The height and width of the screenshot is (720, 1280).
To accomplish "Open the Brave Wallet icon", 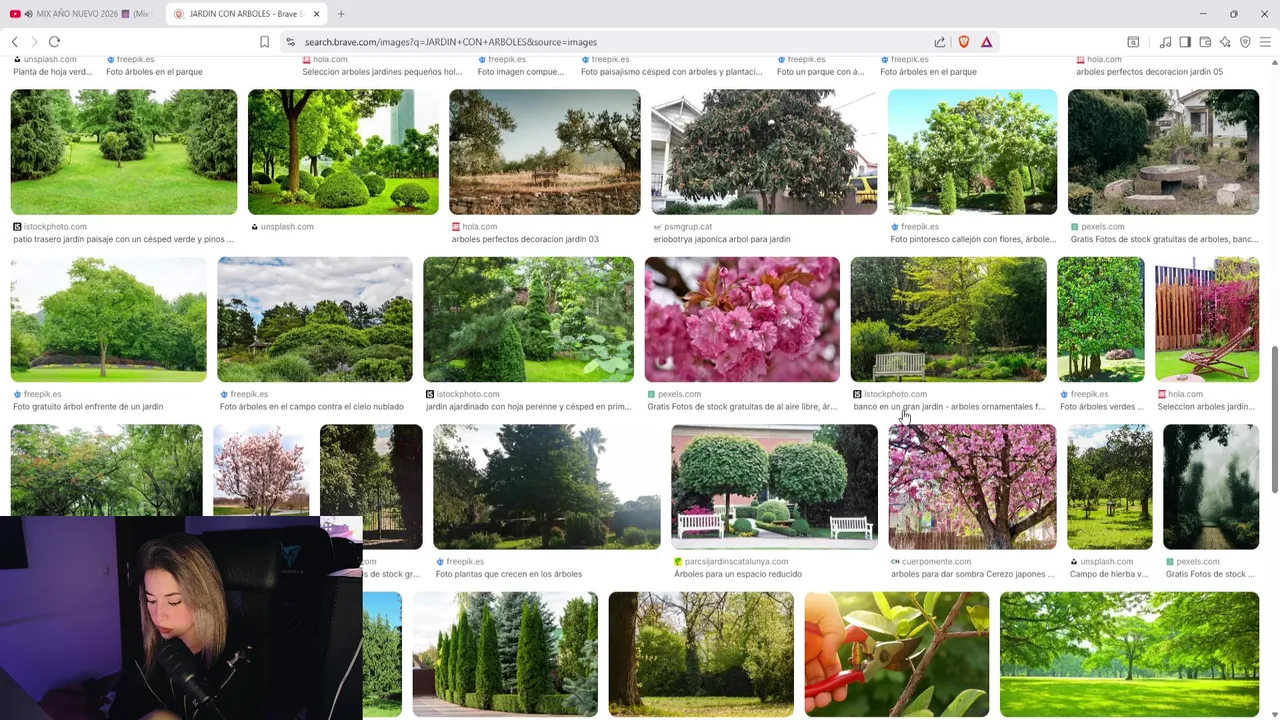I will click(x=1205, y=42).
